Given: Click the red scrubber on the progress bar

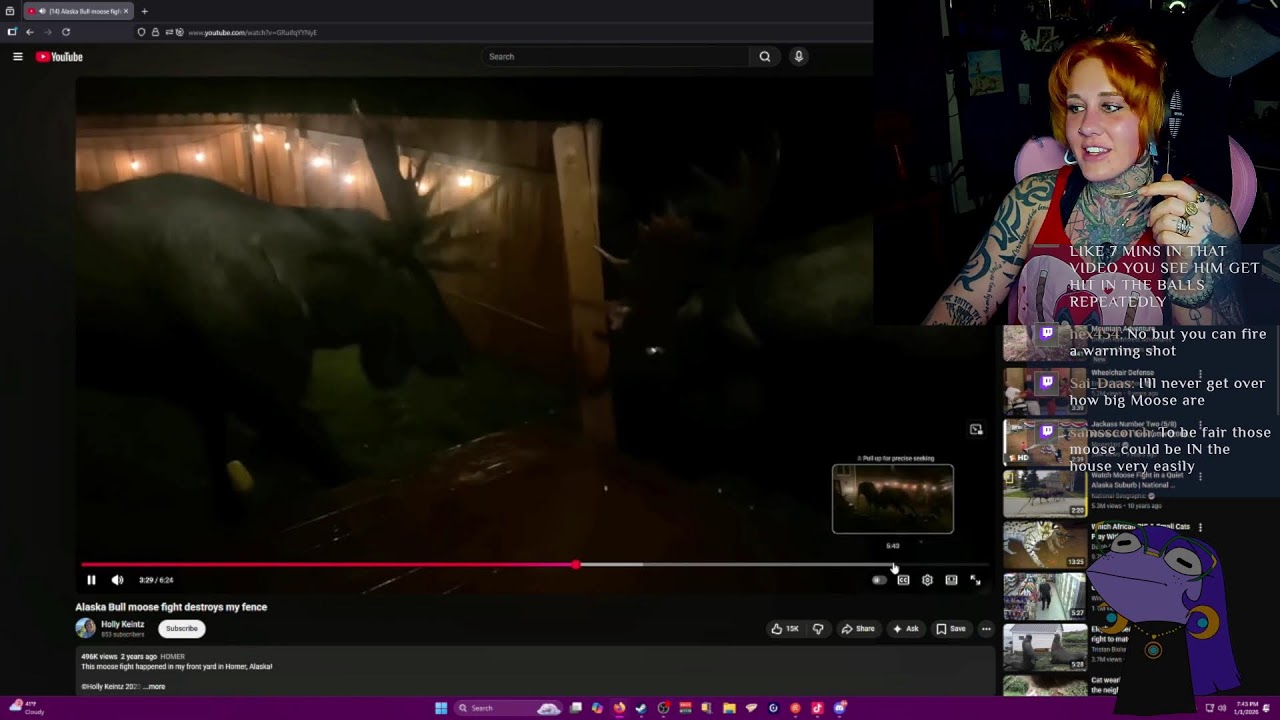Looking at the screenshot, I should tap(576, 565).
